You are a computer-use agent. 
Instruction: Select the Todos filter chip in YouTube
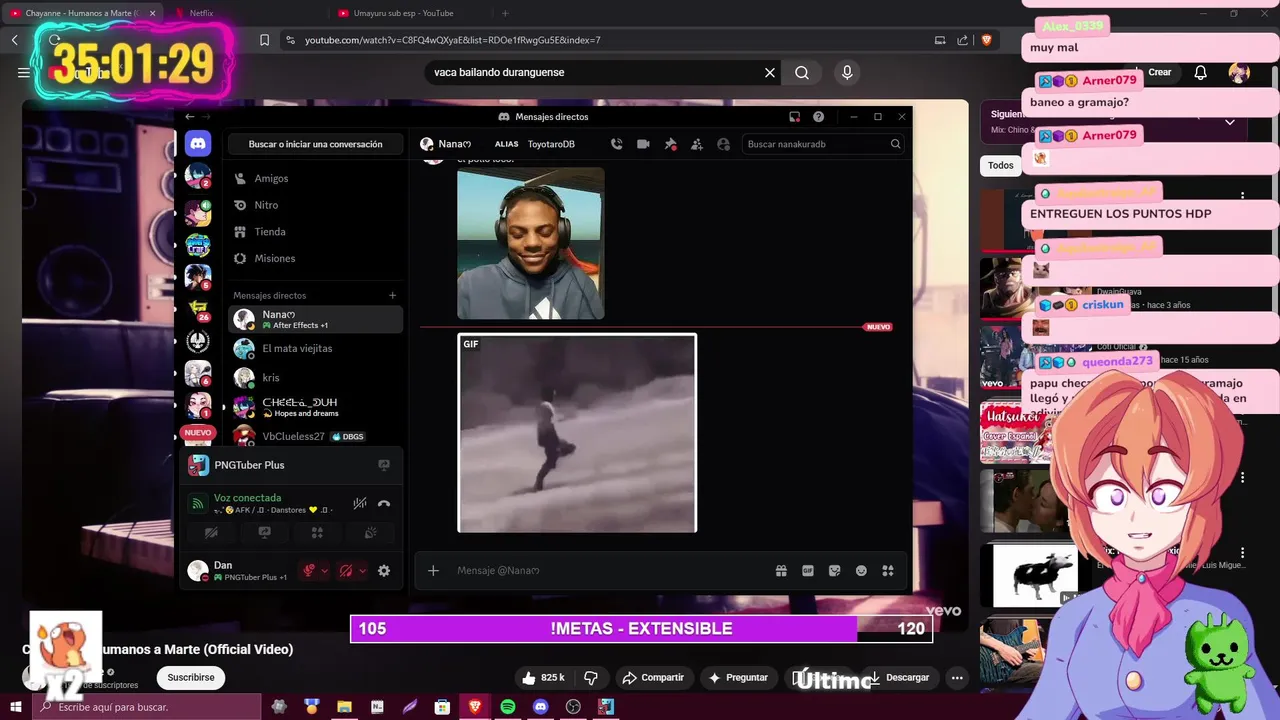pyautogui.click(x=1001, y=165)
